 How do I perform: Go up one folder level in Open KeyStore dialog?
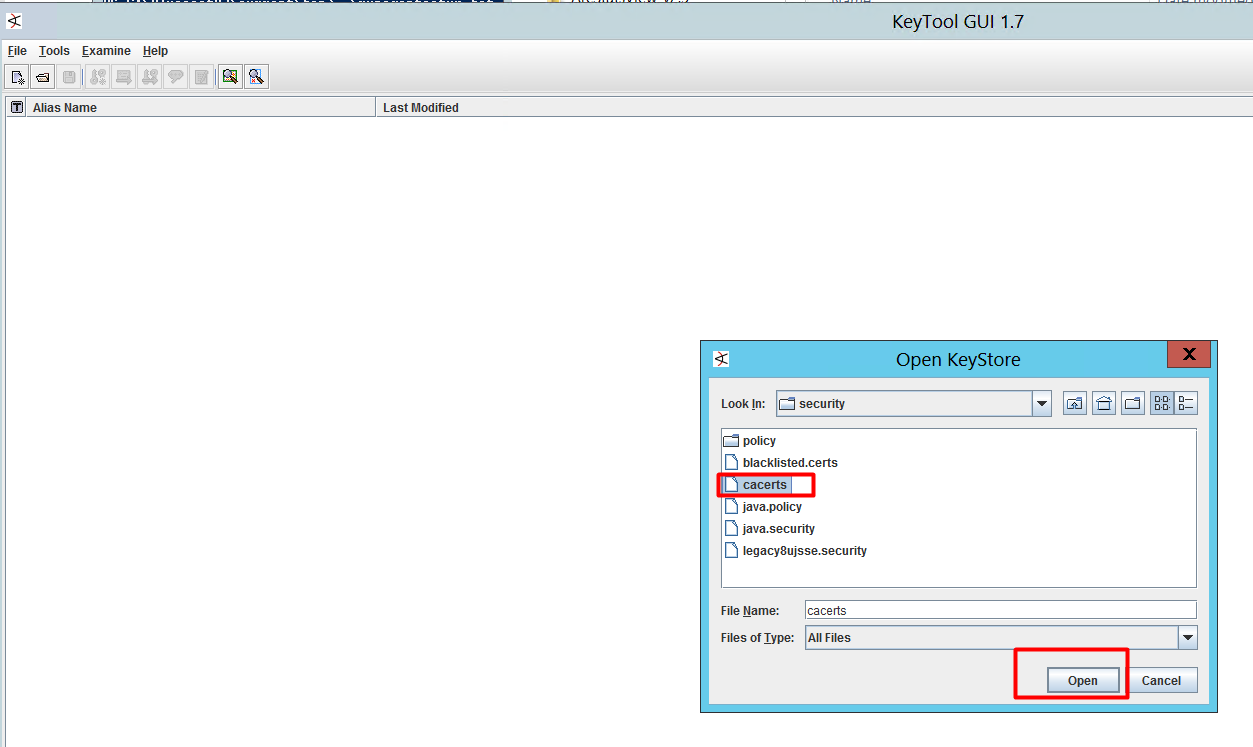[x=1074, y=402]
